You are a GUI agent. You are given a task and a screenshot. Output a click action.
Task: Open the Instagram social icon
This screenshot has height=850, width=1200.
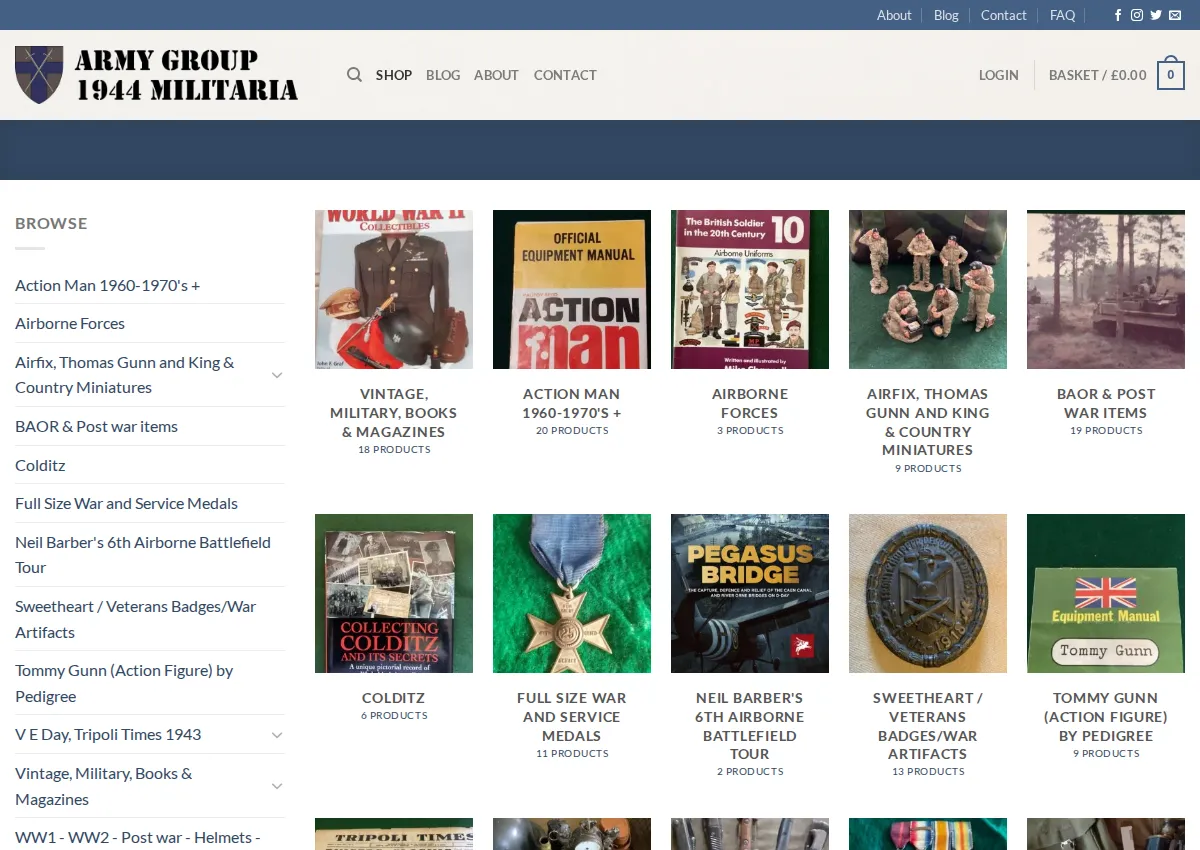(x=1137, y=15)
